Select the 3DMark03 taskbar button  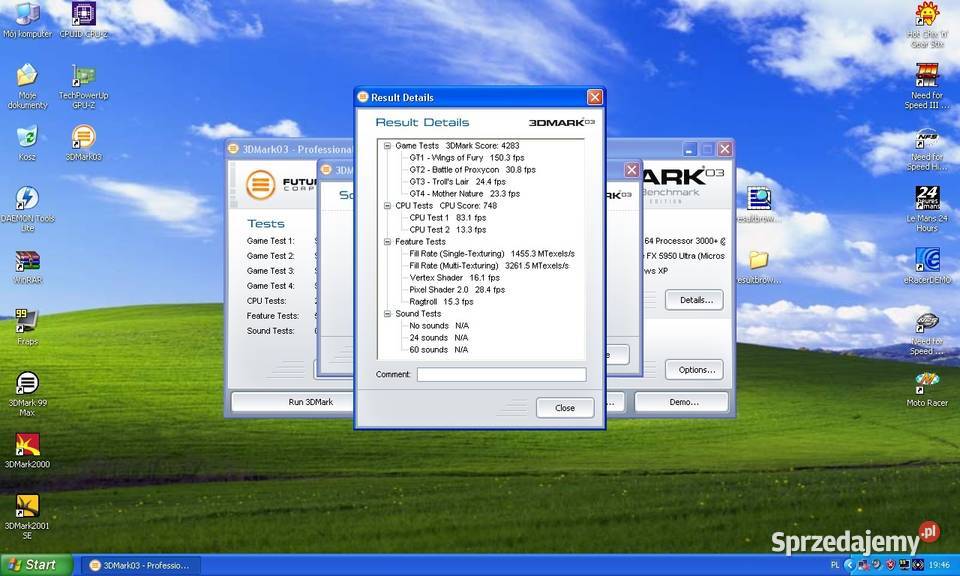tap(140, 564)
